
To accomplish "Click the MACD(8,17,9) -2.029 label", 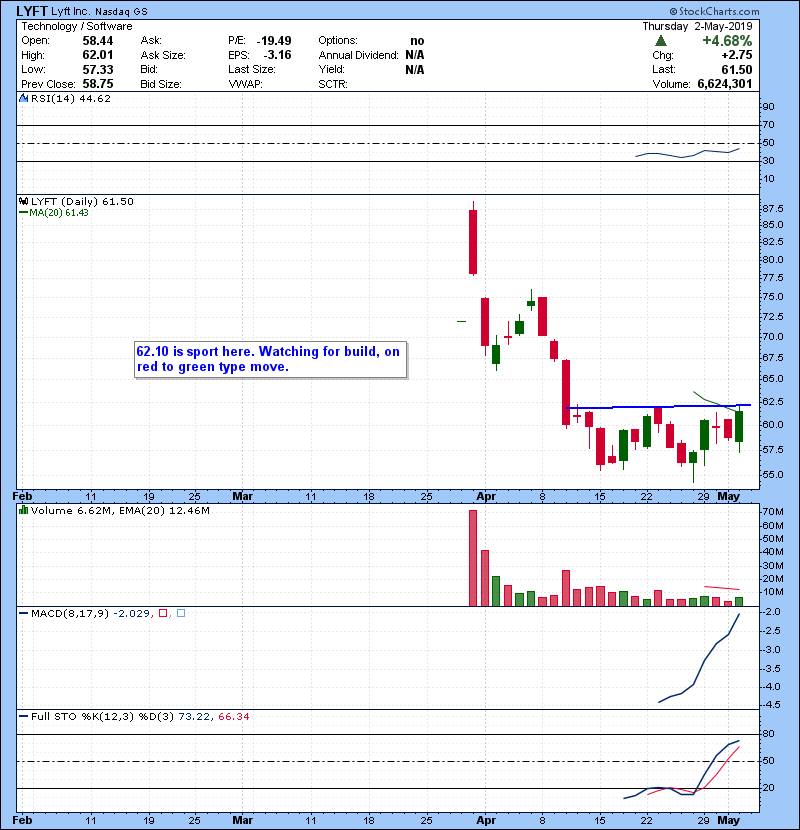I will click(x=91, y=614).
